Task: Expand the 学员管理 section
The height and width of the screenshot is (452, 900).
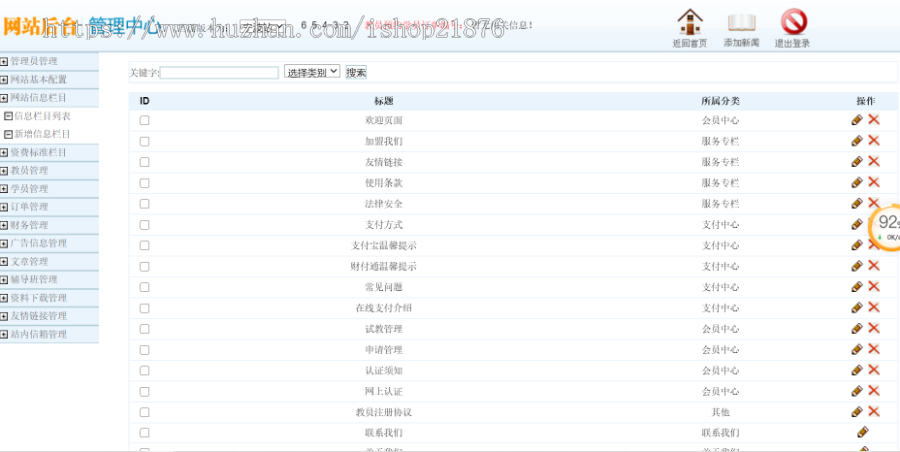Action: pos(4,189)
